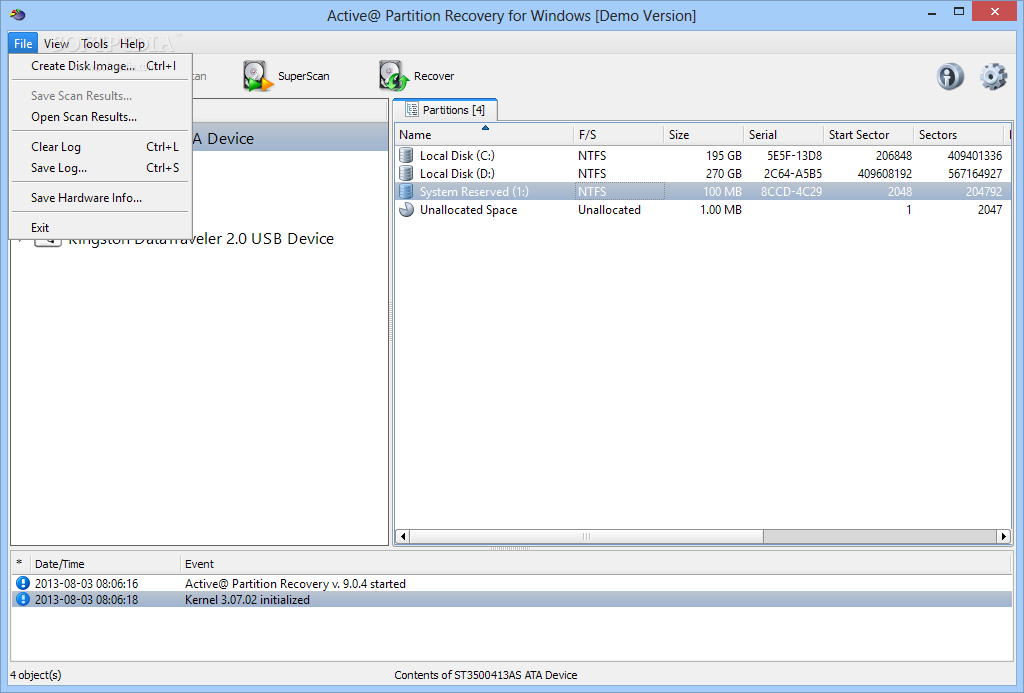Click horizontal scrollbar right arrow
The width and height of the screenshot is (1024, 693).
(x=1004, y=536)
